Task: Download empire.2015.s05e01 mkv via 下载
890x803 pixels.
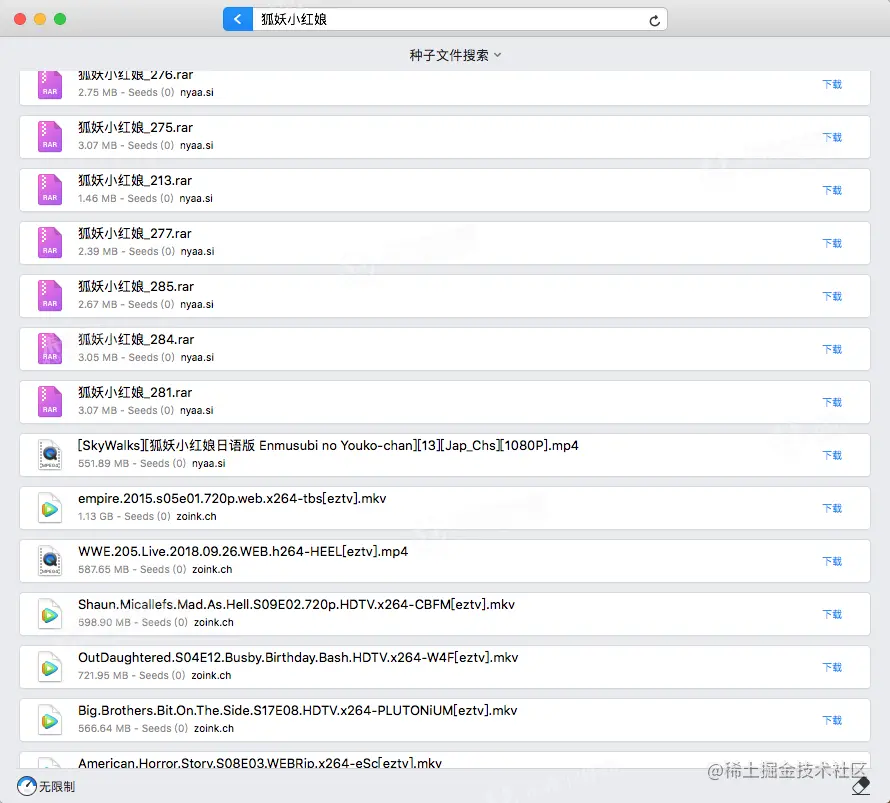Action: point(832,508)
